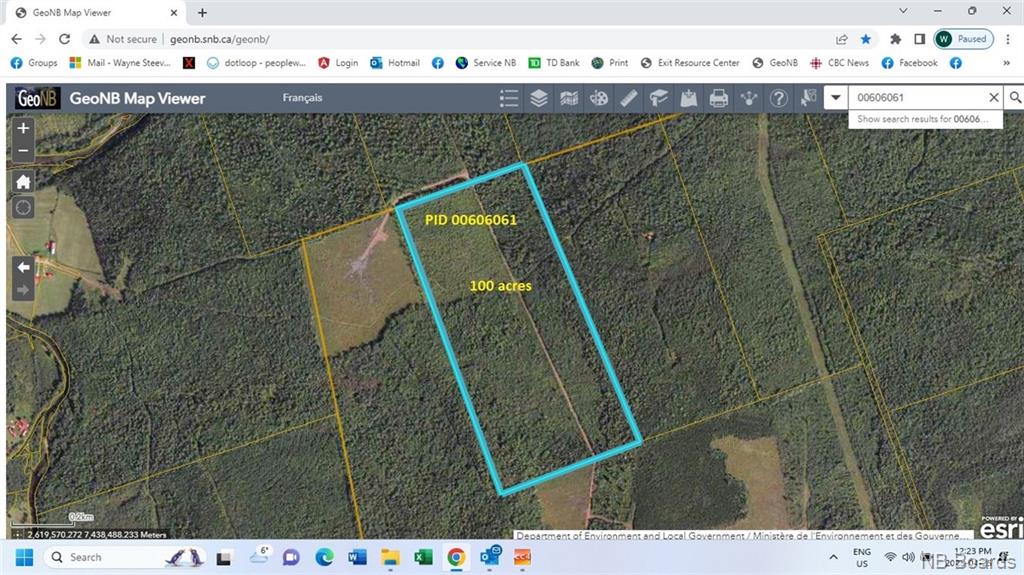Open the Facebook bookmark
This screenshot has width=1024, height=575.
tap(910, 63)
